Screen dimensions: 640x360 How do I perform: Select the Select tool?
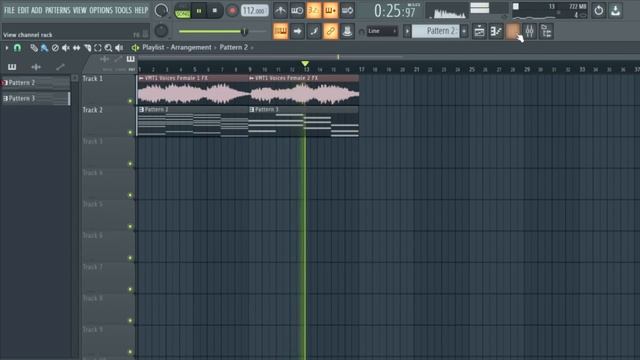click(98, 48)
